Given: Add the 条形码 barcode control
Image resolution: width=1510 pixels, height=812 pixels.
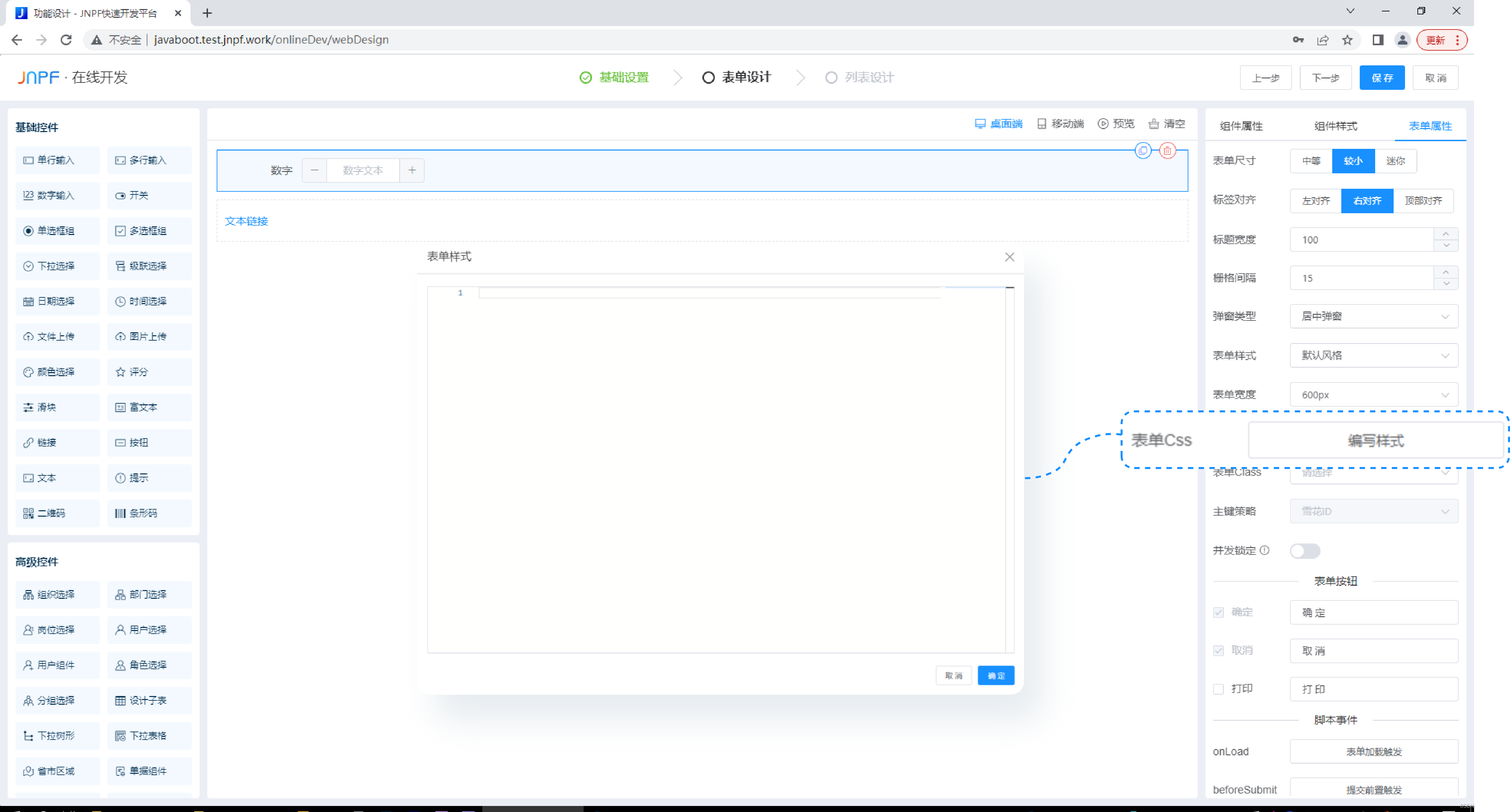Looking at the screenshot, I should pyautogui.click(x=150, y=513).
